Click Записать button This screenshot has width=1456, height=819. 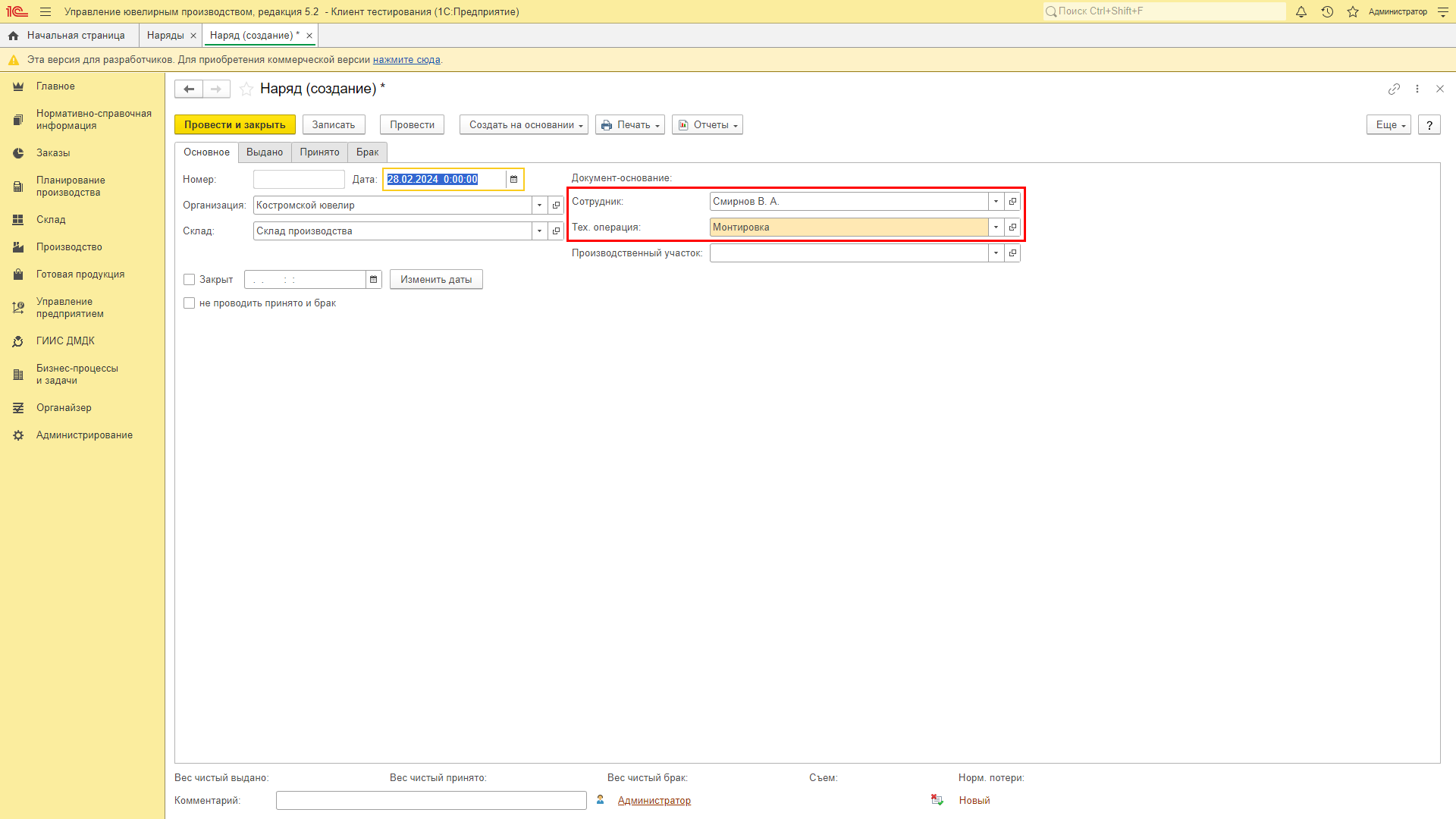tap(334, 125)
